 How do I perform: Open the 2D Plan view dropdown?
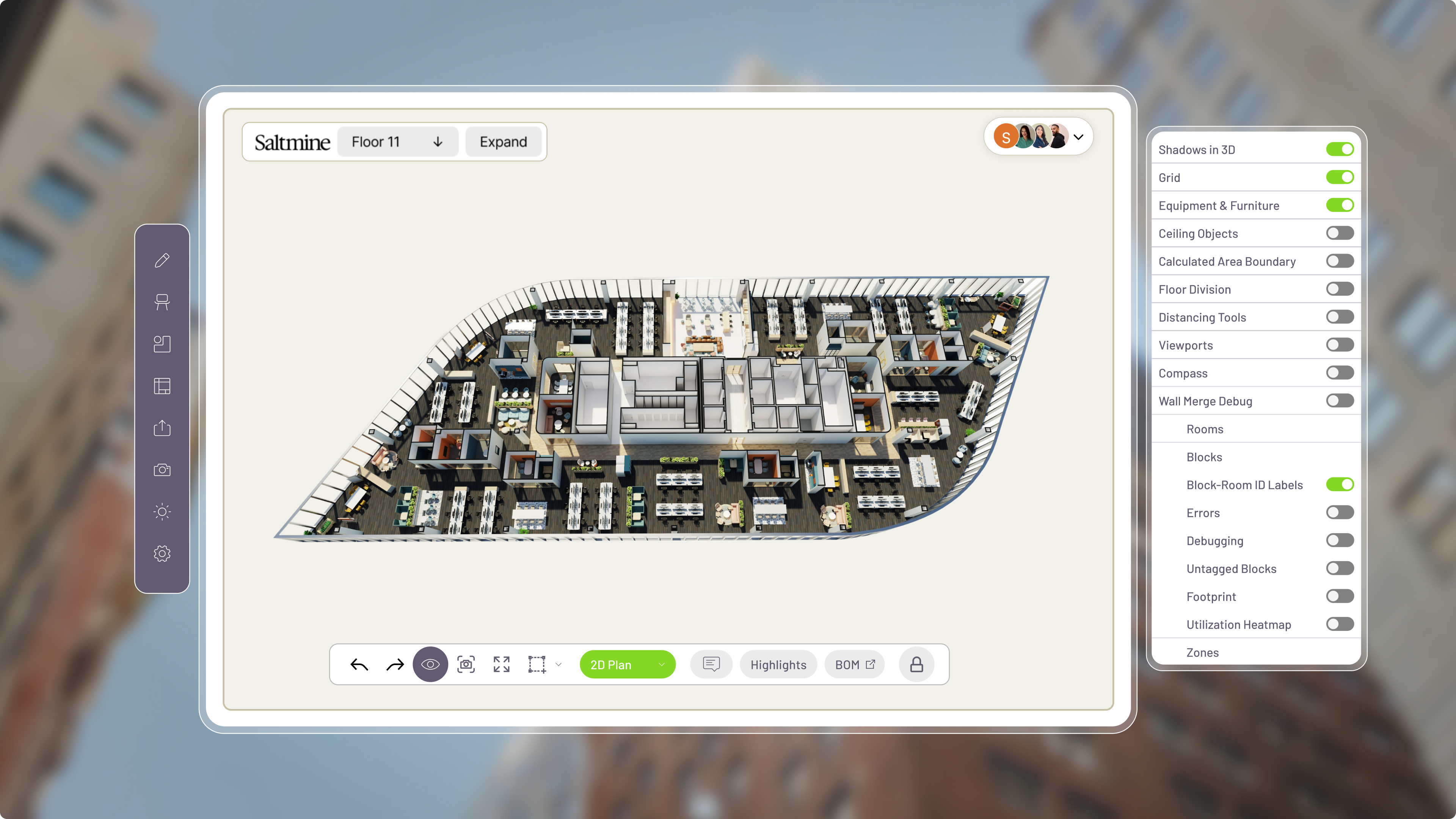628,665
